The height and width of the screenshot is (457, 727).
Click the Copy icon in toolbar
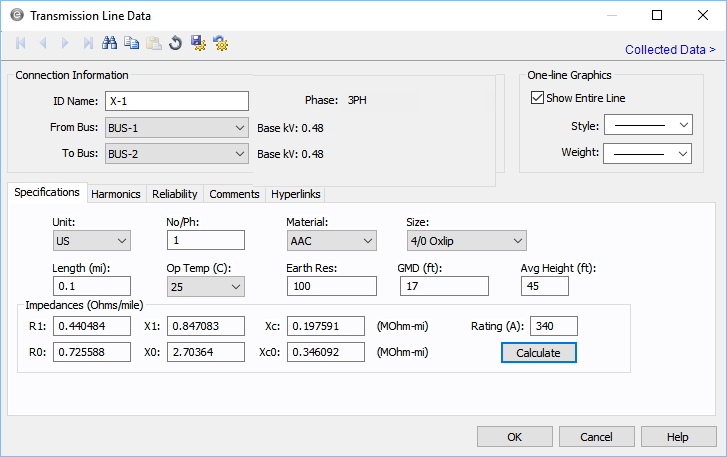coord(132,43)
